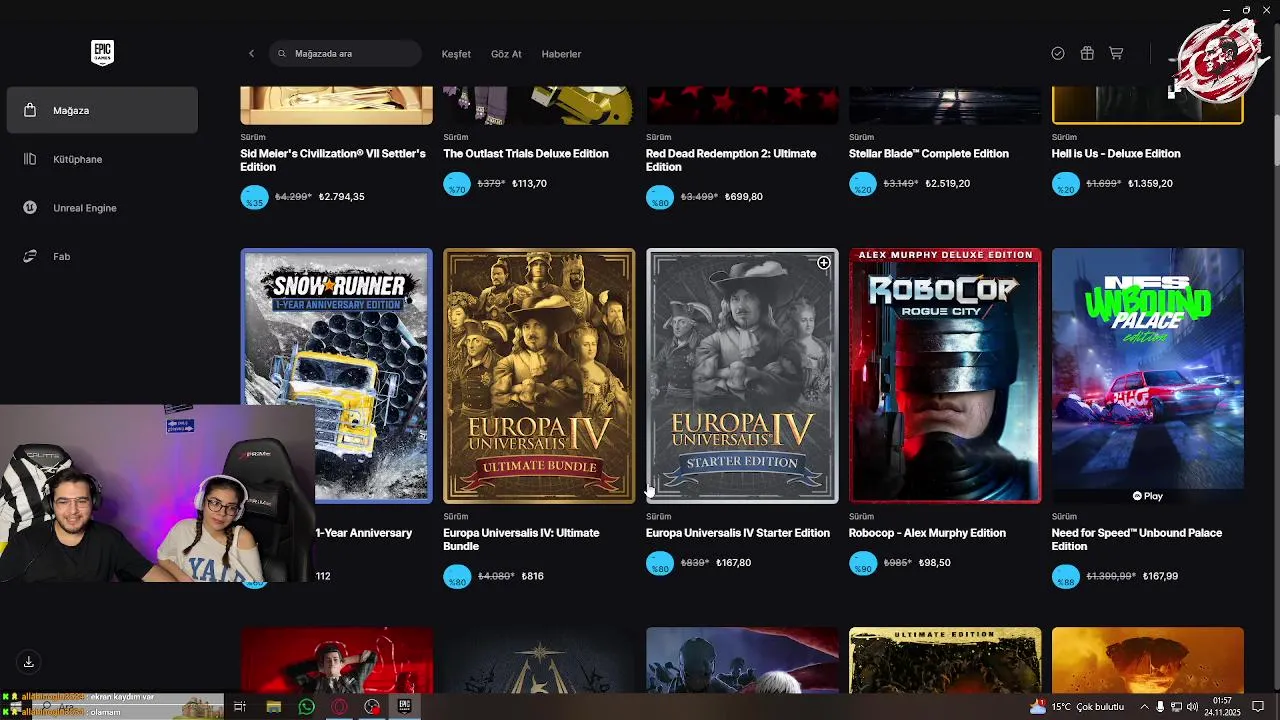Click the ₺816 price text
This screenshot has height=720, width=1280.
coord(532,577)
